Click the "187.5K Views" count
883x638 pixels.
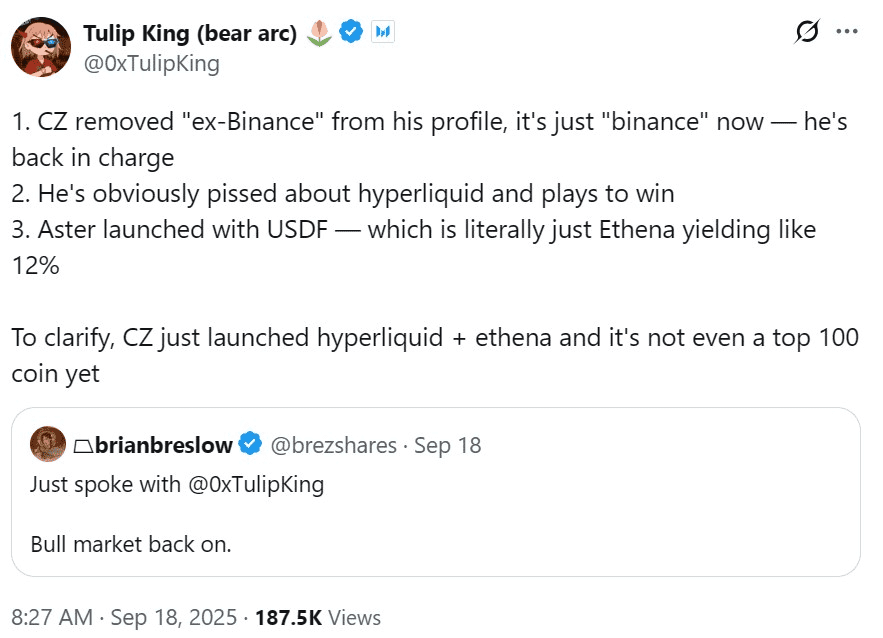click(319, 616)
